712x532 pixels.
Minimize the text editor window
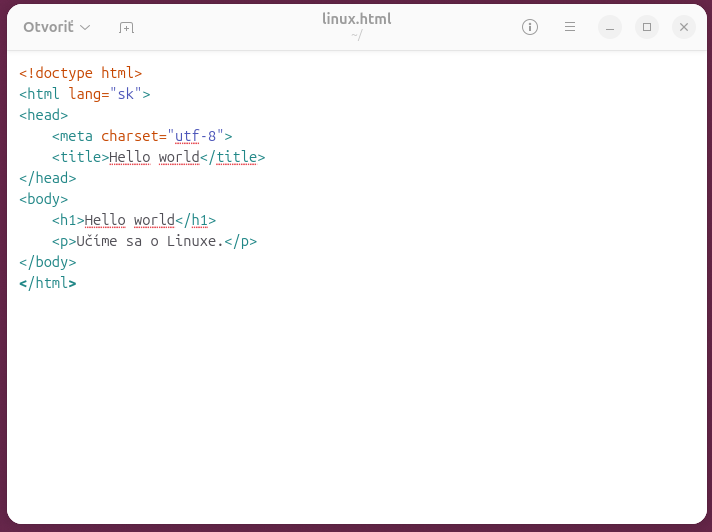610,27
